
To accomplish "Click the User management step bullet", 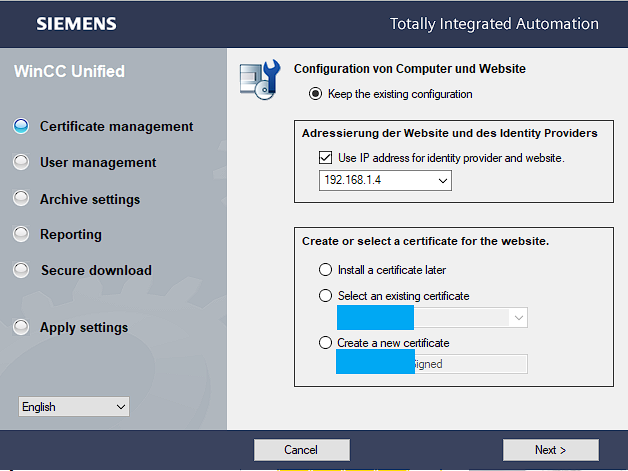I will click(x=21, y=162).
